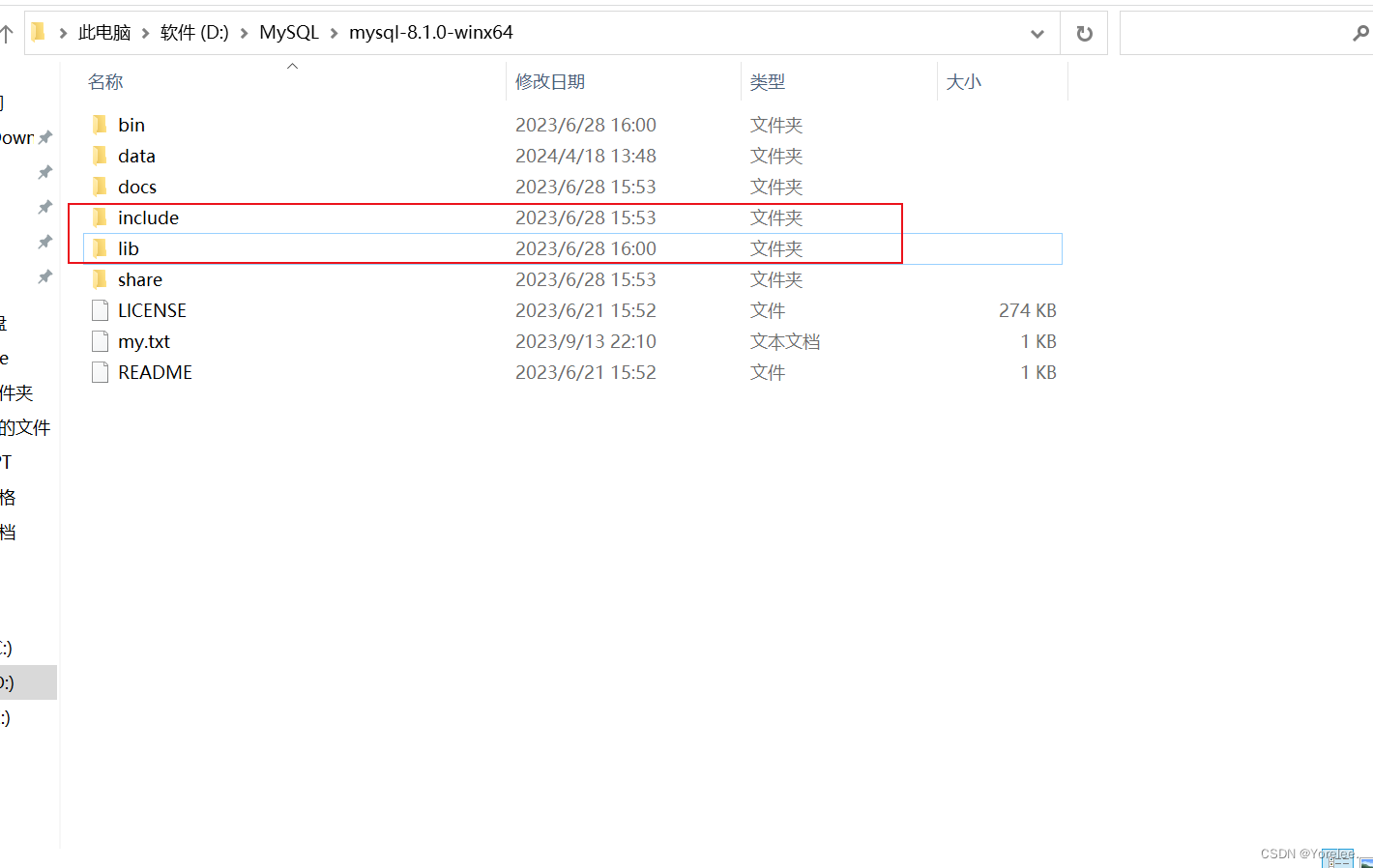Click the yellow folder icon next to bin
This screenshot has width=1373, height=868.
pyautogui.click(x=100, y=124)
